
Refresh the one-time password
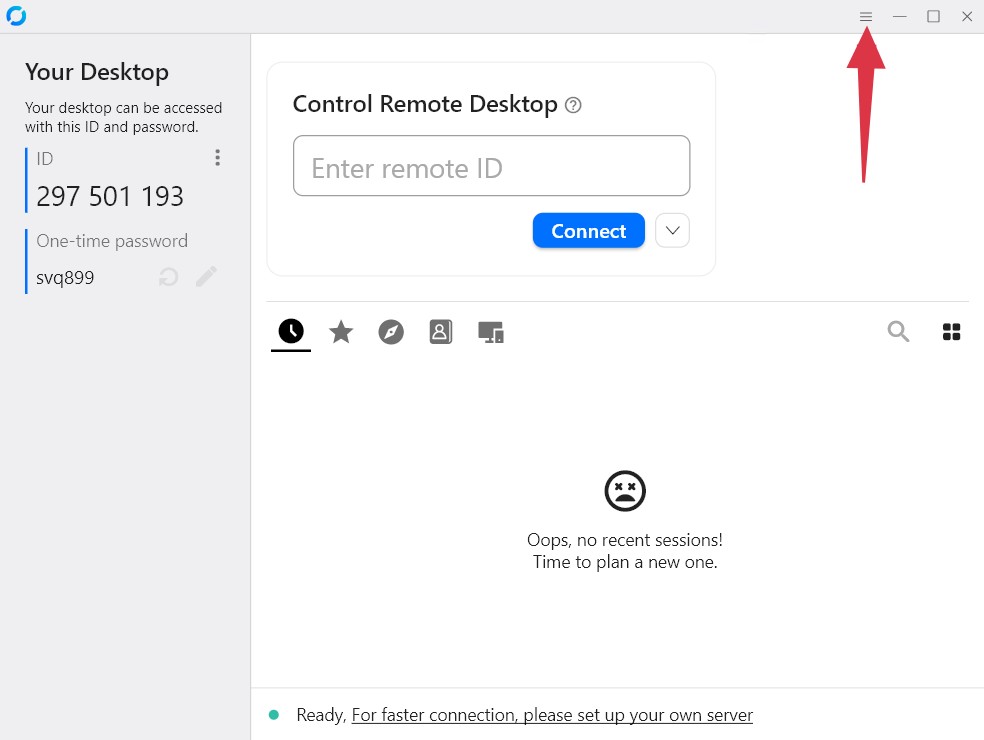click(x=167, y=277)
